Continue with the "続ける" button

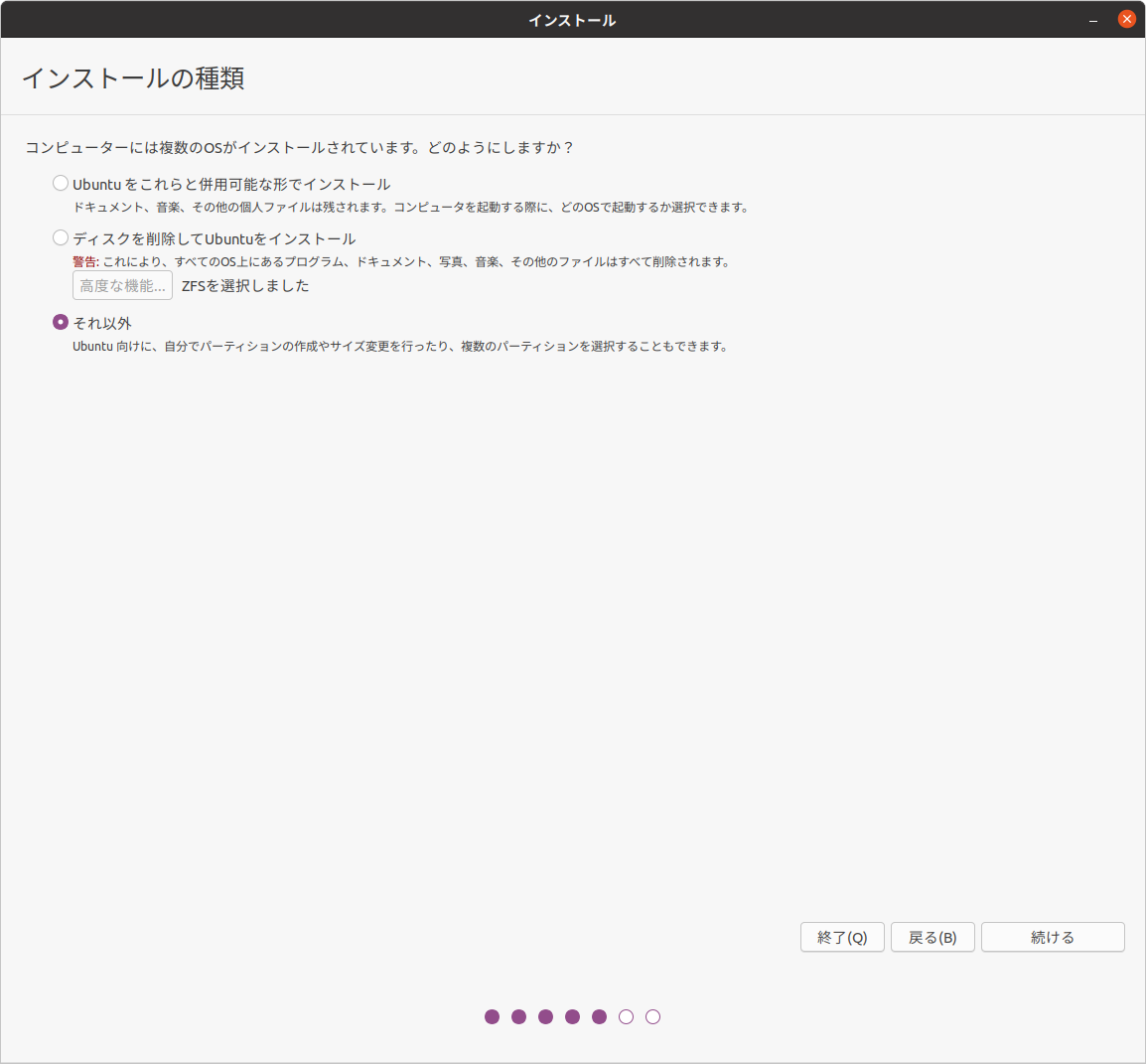click(1053, 937)
